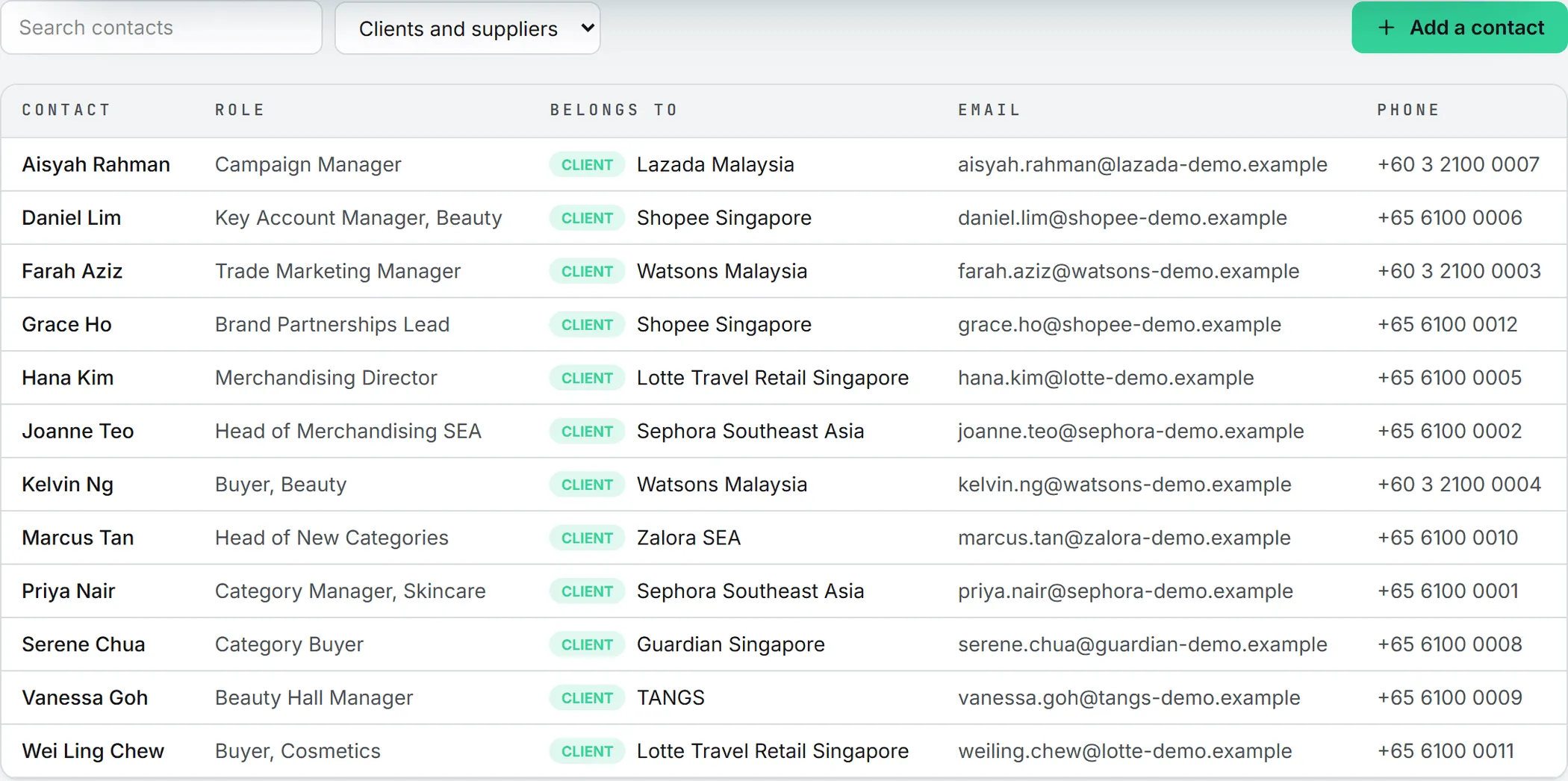Viewport: 1568px width, 781px height.
Task: Click email weiling.chew@lotte-demo.example
Action: (1124, 751)
